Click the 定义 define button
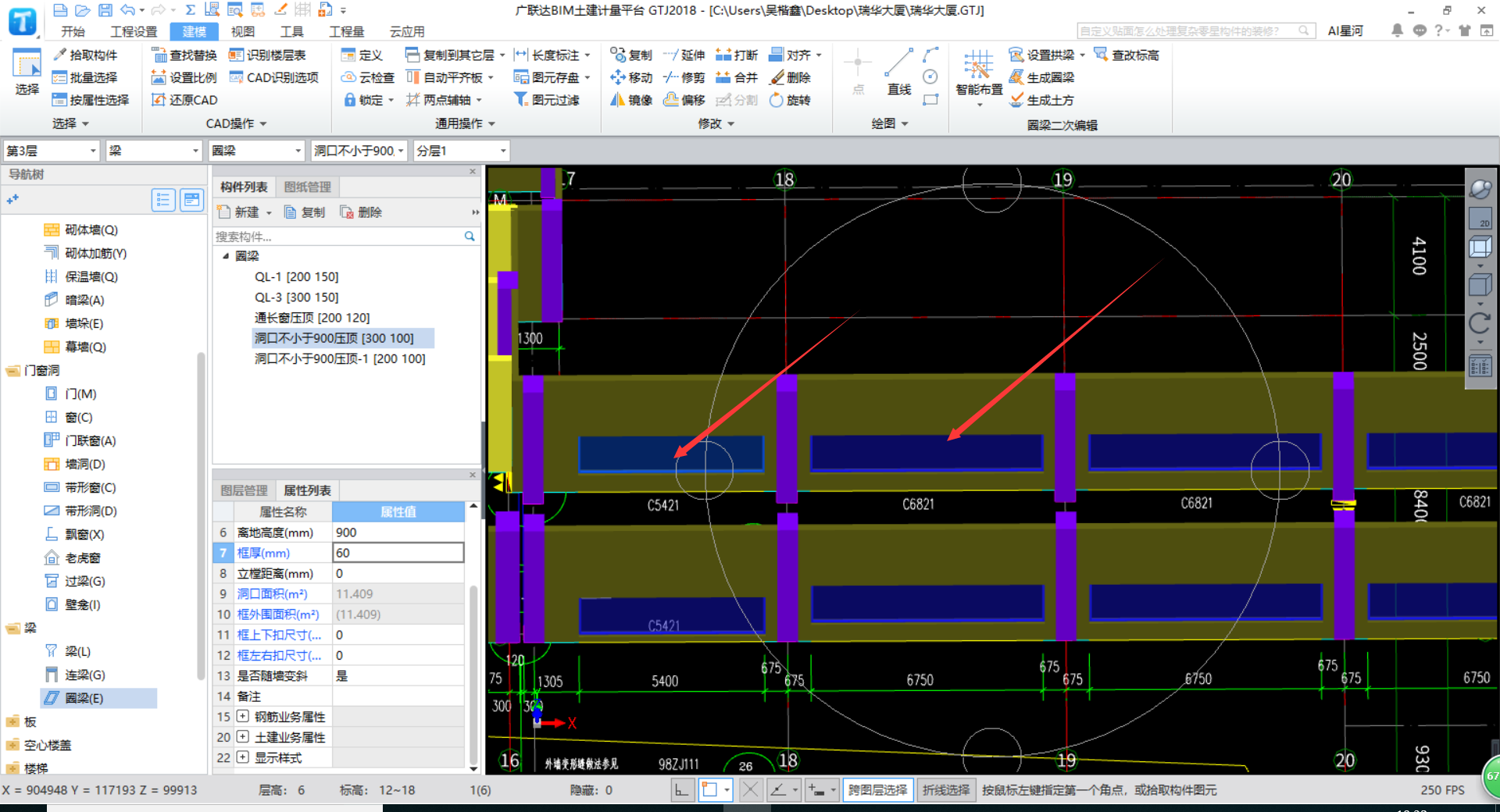Image resolution: width=1500 pixels, height=812 pixels. [362, 55]
